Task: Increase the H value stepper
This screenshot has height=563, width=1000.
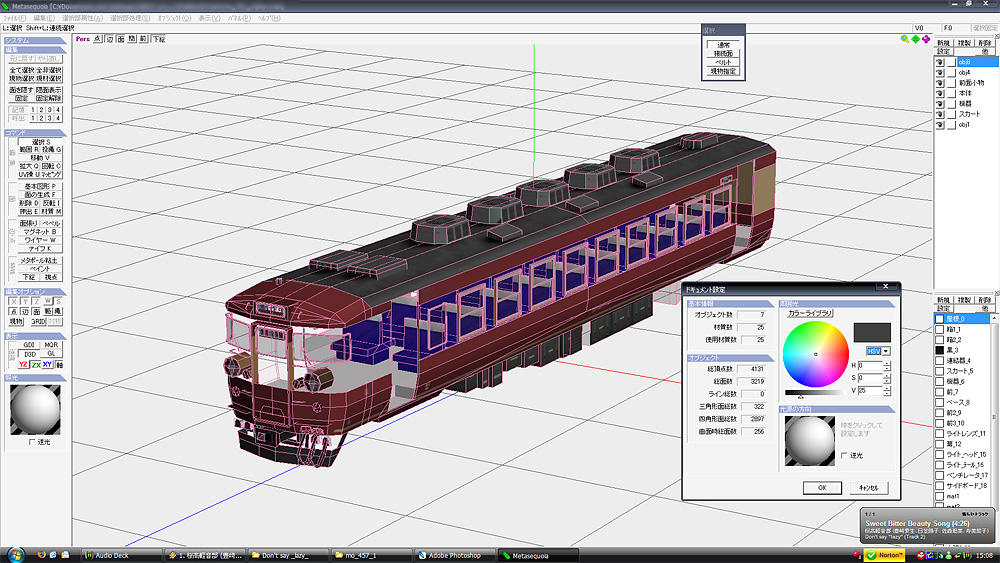Action: pyautogui.click(x=886, y=363)
